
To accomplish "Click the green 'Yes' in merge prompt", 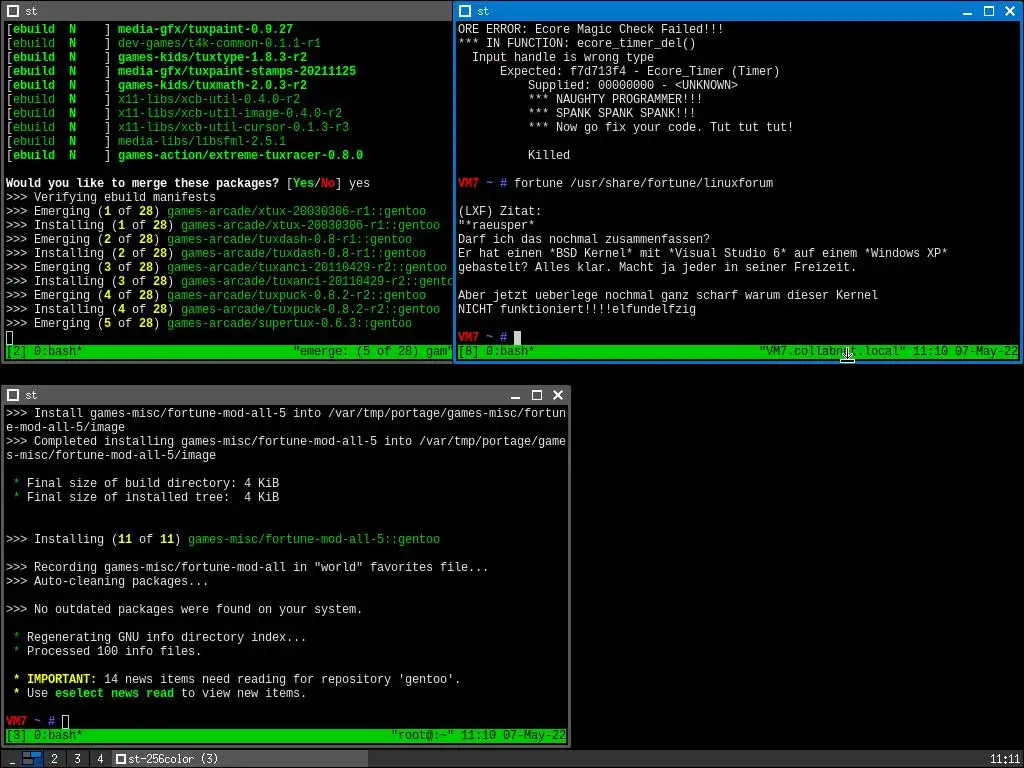I will point(303,184).
